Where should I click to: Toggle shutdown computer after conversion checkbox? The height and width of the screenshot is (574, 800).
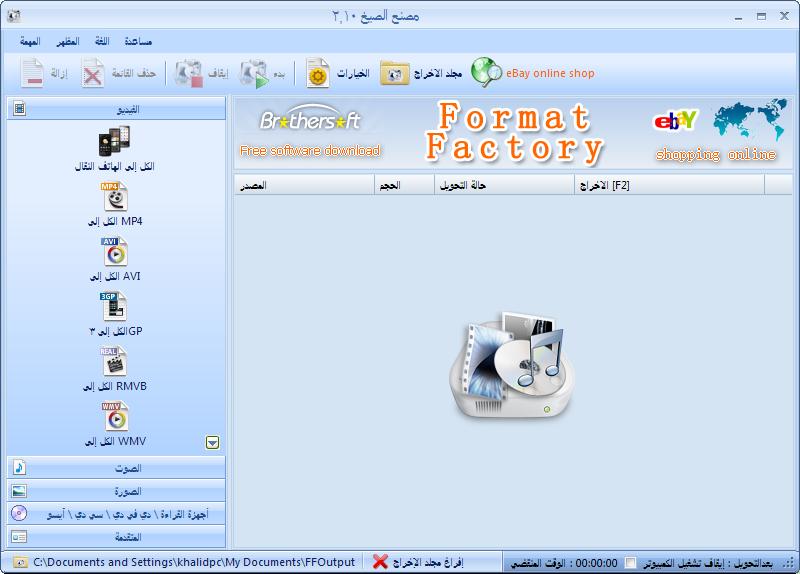click(x=631, y=563)
